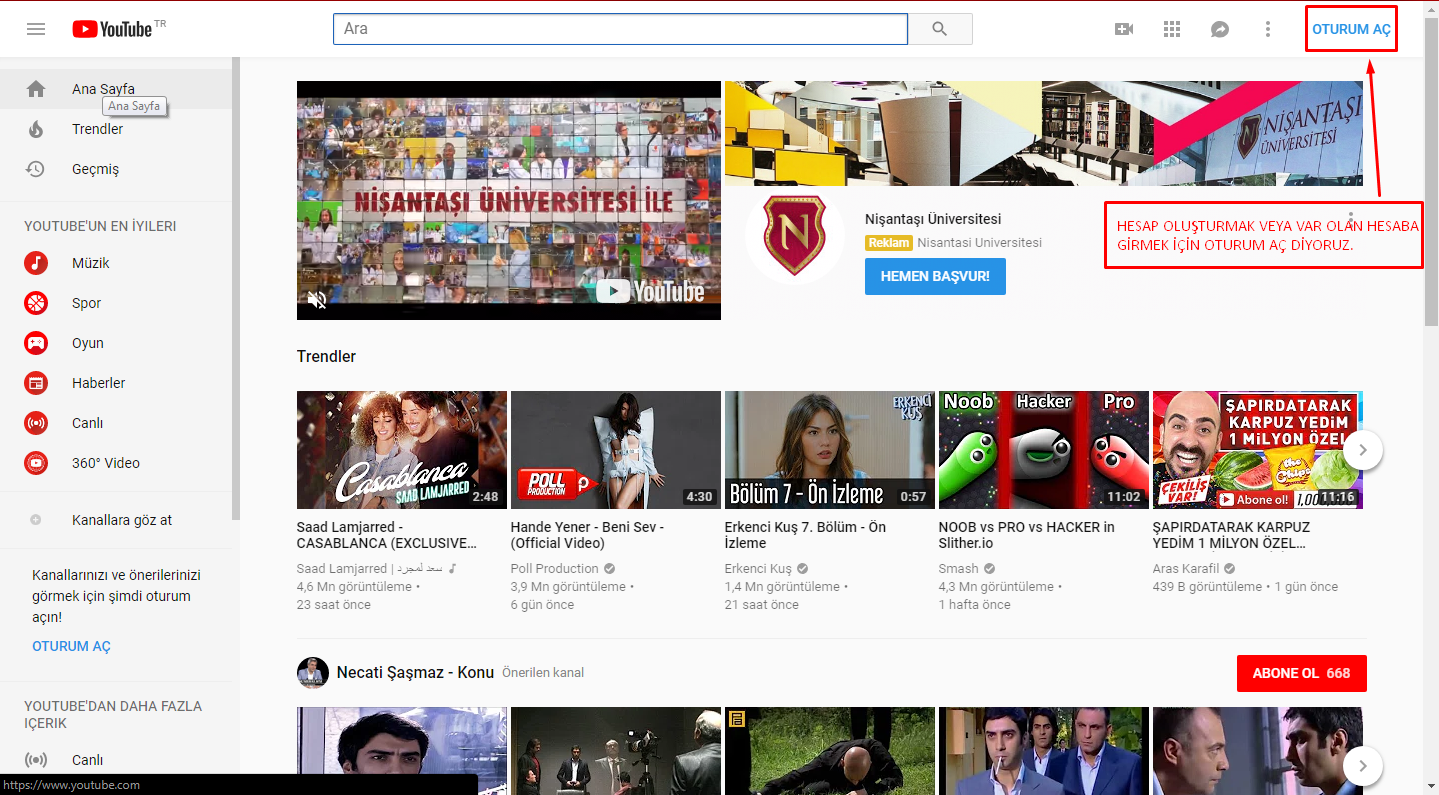Open ŞAPIRDATARAK KARPUZ YEDİM video title
This screenshot has width=1439, height=795.
pos(1231,535)
